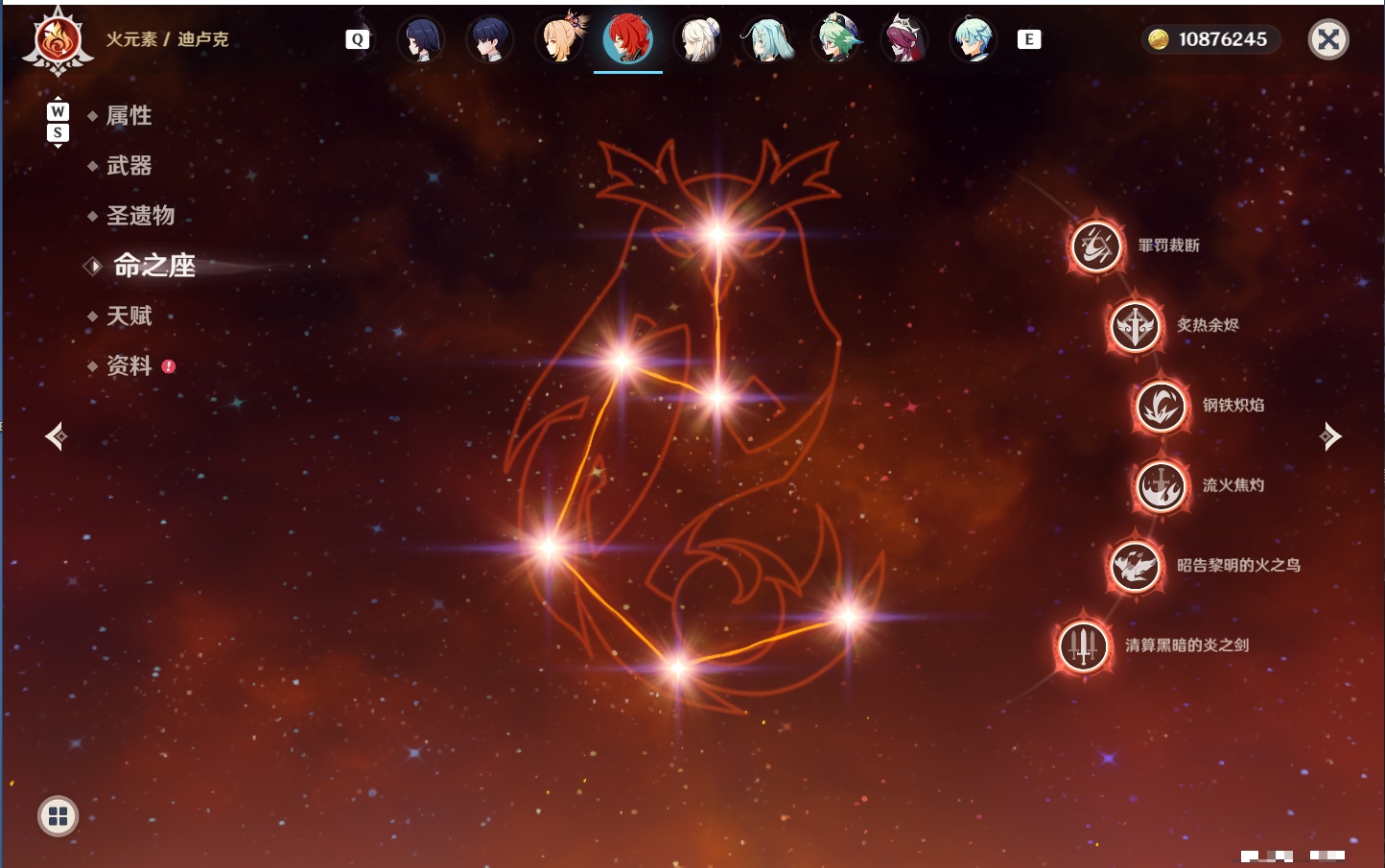
Task: Open the 罪罚裁断 constellation icon
Action: [x=1096, y=246]
